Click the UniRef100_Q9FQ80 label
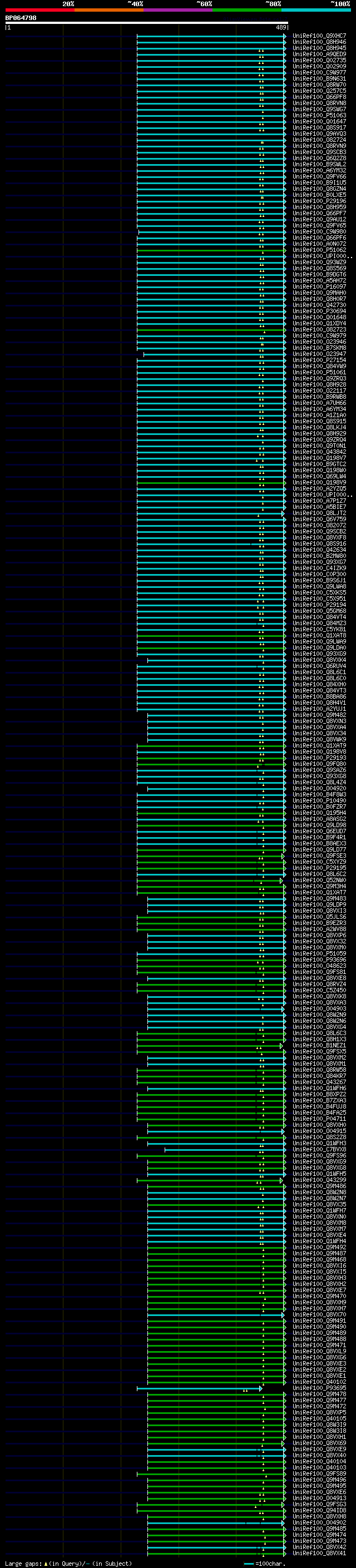Viewport: 356px width, 1568px height. pyautogui.click(x=319, y=764)
